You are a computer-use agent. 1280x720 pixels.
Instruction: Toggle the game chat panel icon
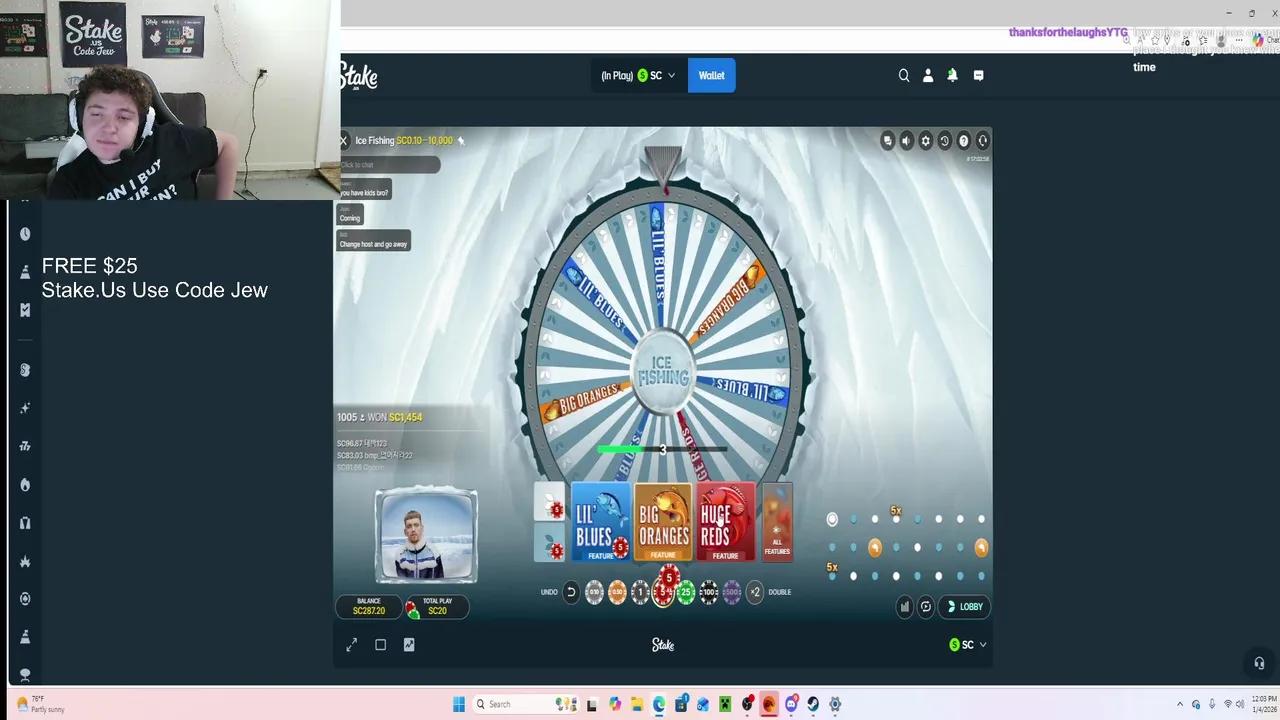click(887, 141)
